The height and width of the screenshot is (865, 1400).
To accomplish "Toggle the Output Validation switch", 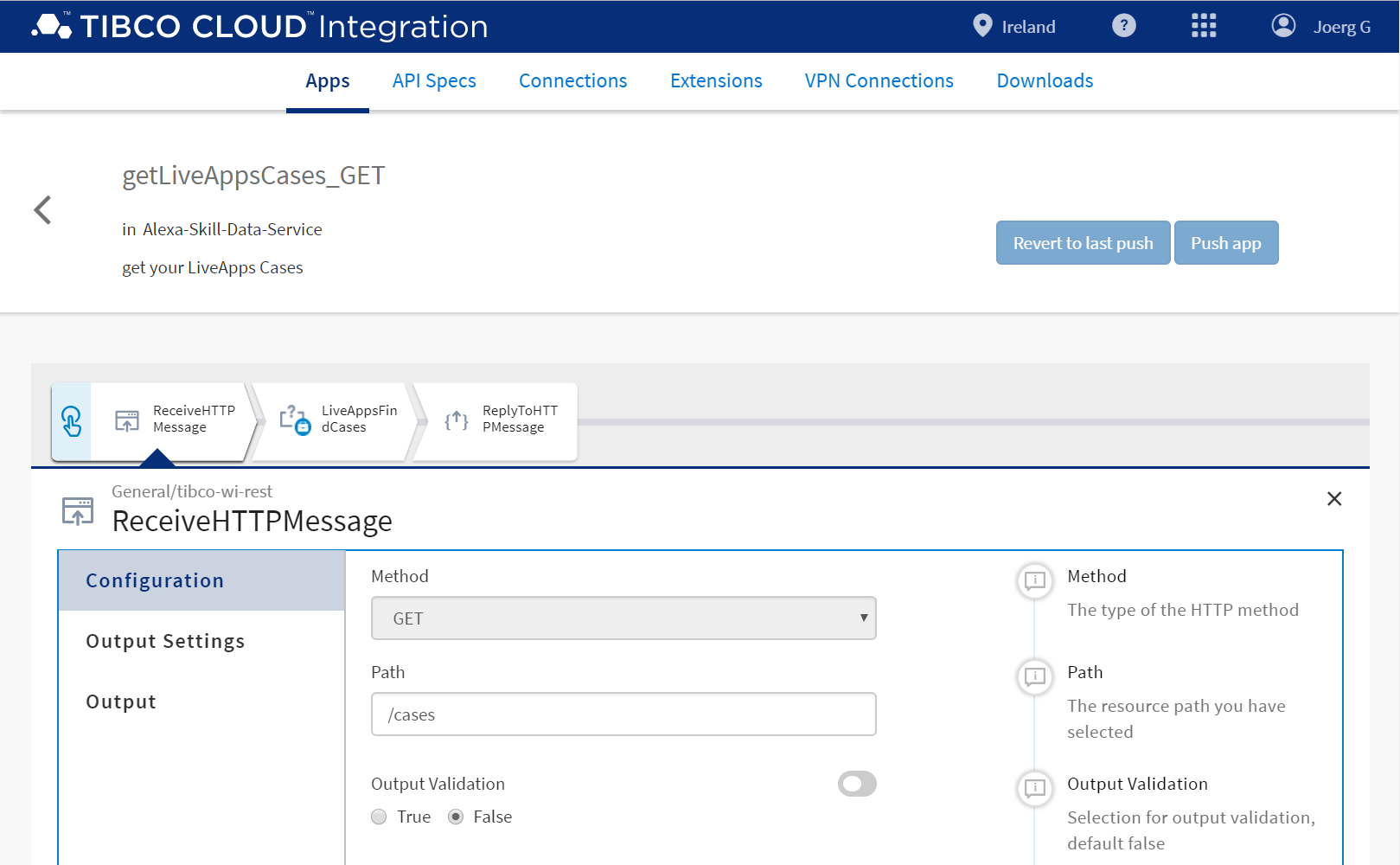I will click(857, 784).
